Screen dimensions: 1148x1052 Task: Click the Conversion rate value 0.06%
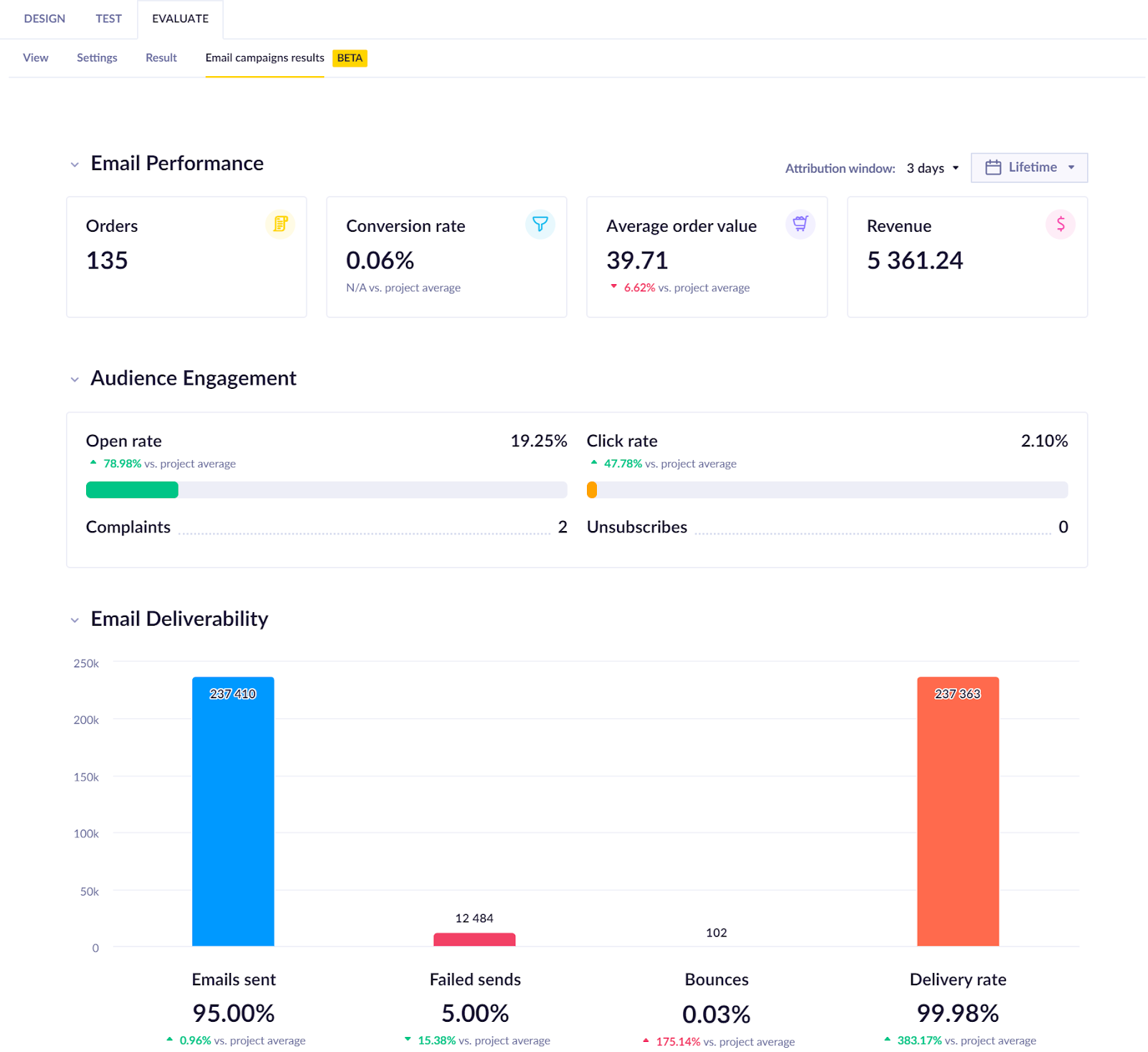380,260
